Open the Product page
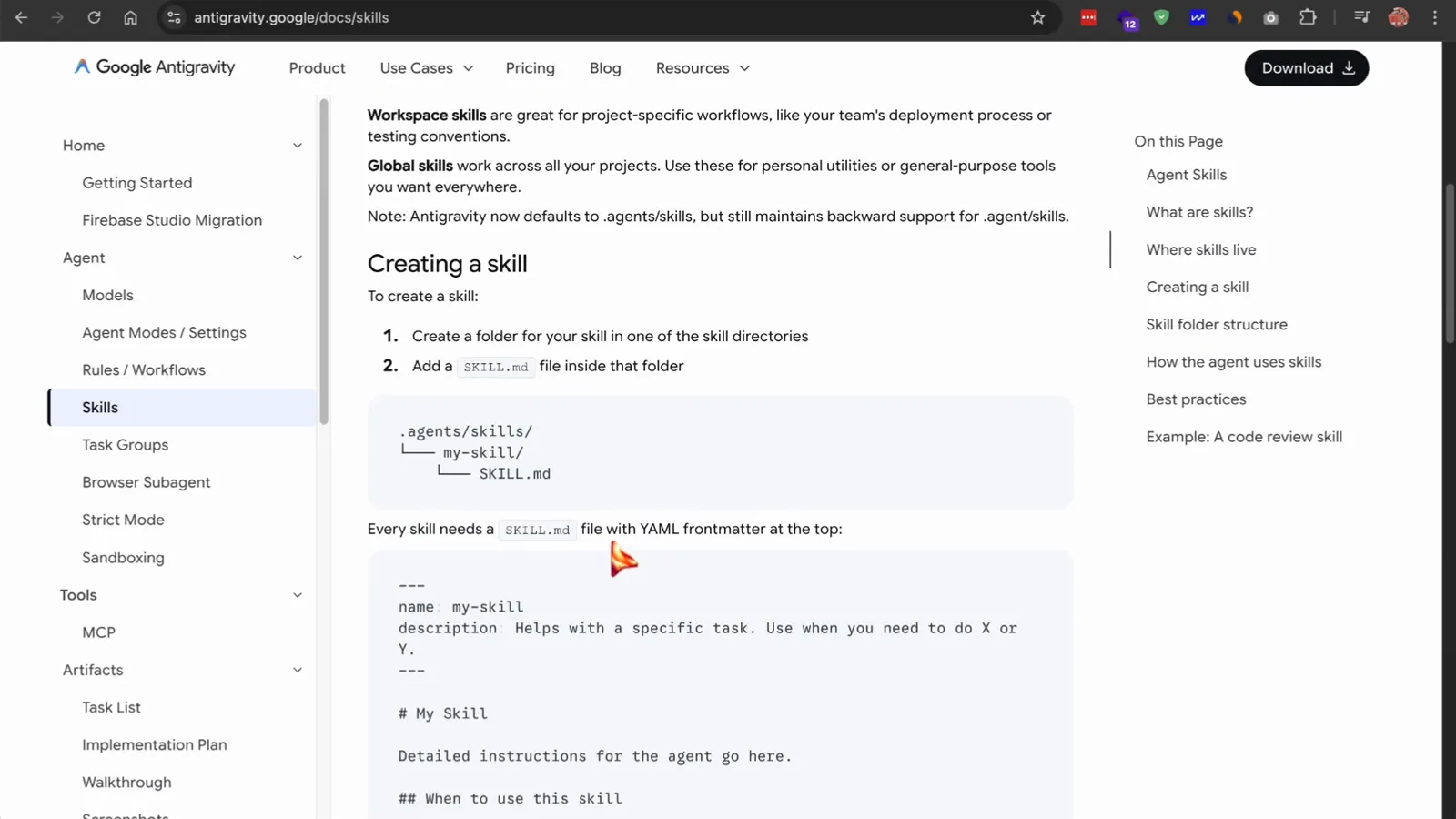1456x819 pixels. 317,68
